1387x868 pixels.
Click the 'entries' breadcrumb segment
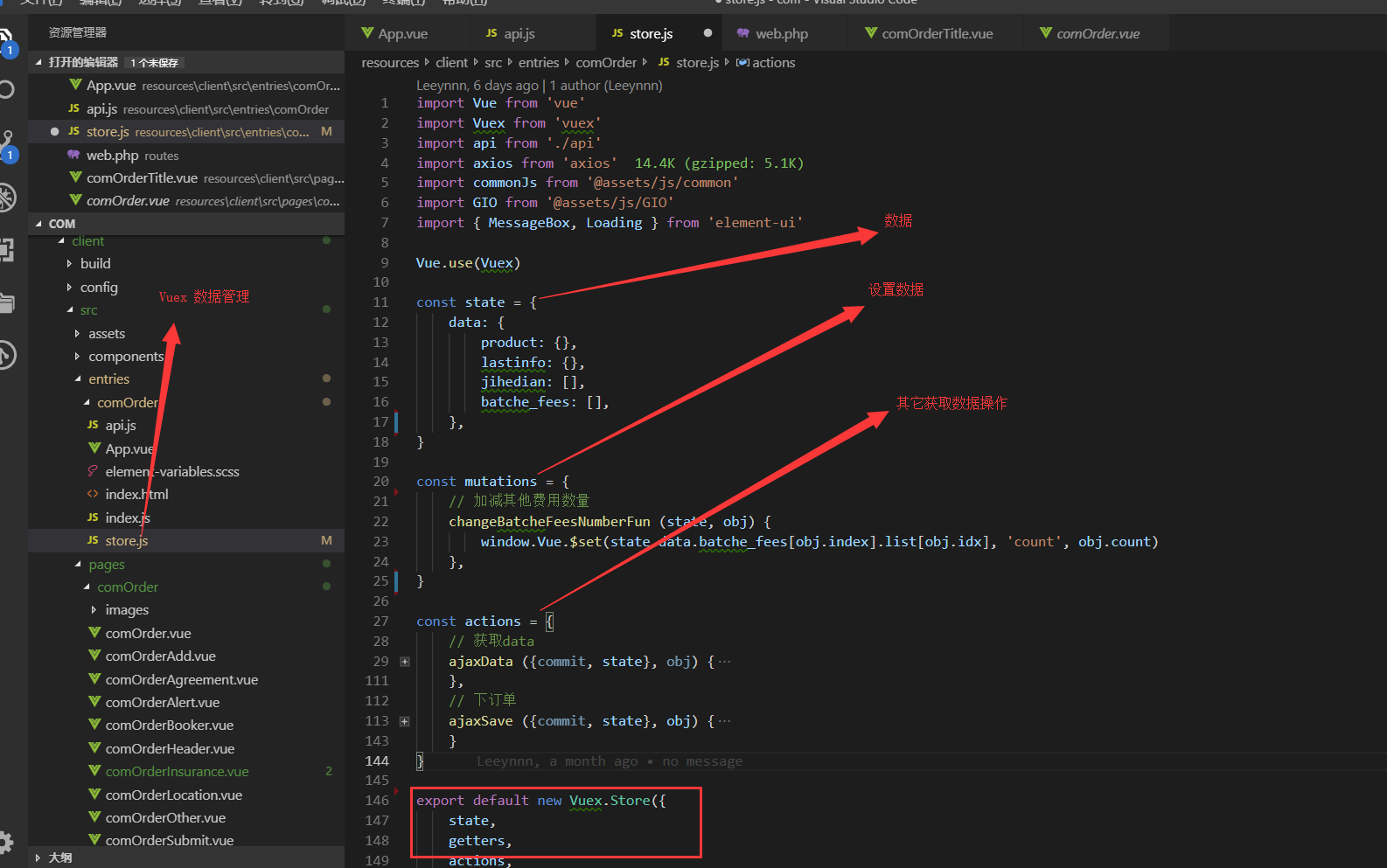[x=538, y=63]
